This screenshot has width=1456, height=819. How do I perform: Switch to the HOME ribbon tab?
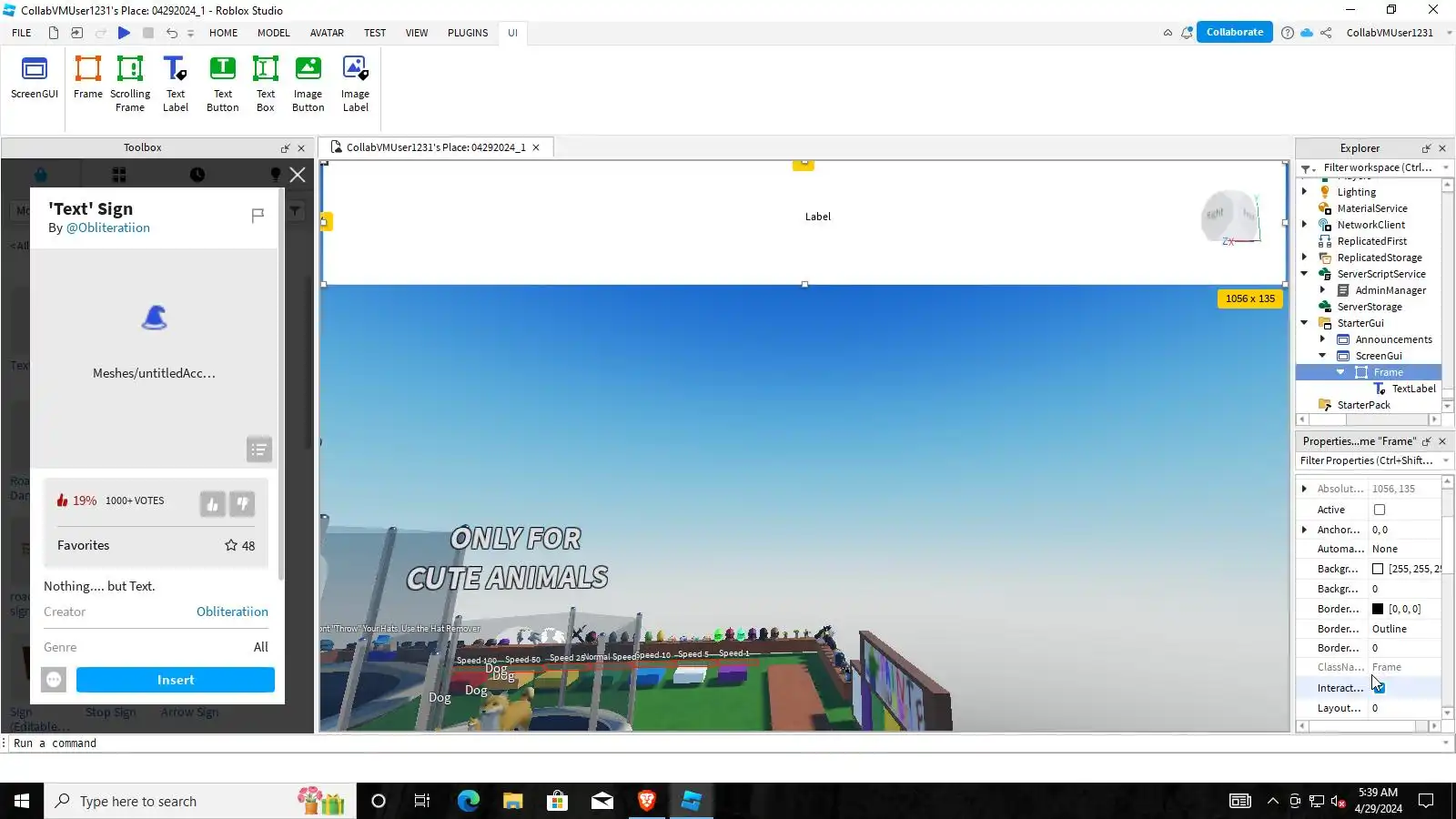[x=223, y=33]
